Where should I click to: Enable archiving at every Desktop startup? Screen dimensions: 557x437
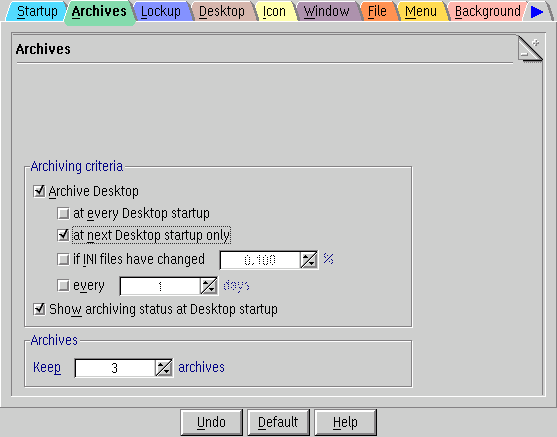(63, 214)
